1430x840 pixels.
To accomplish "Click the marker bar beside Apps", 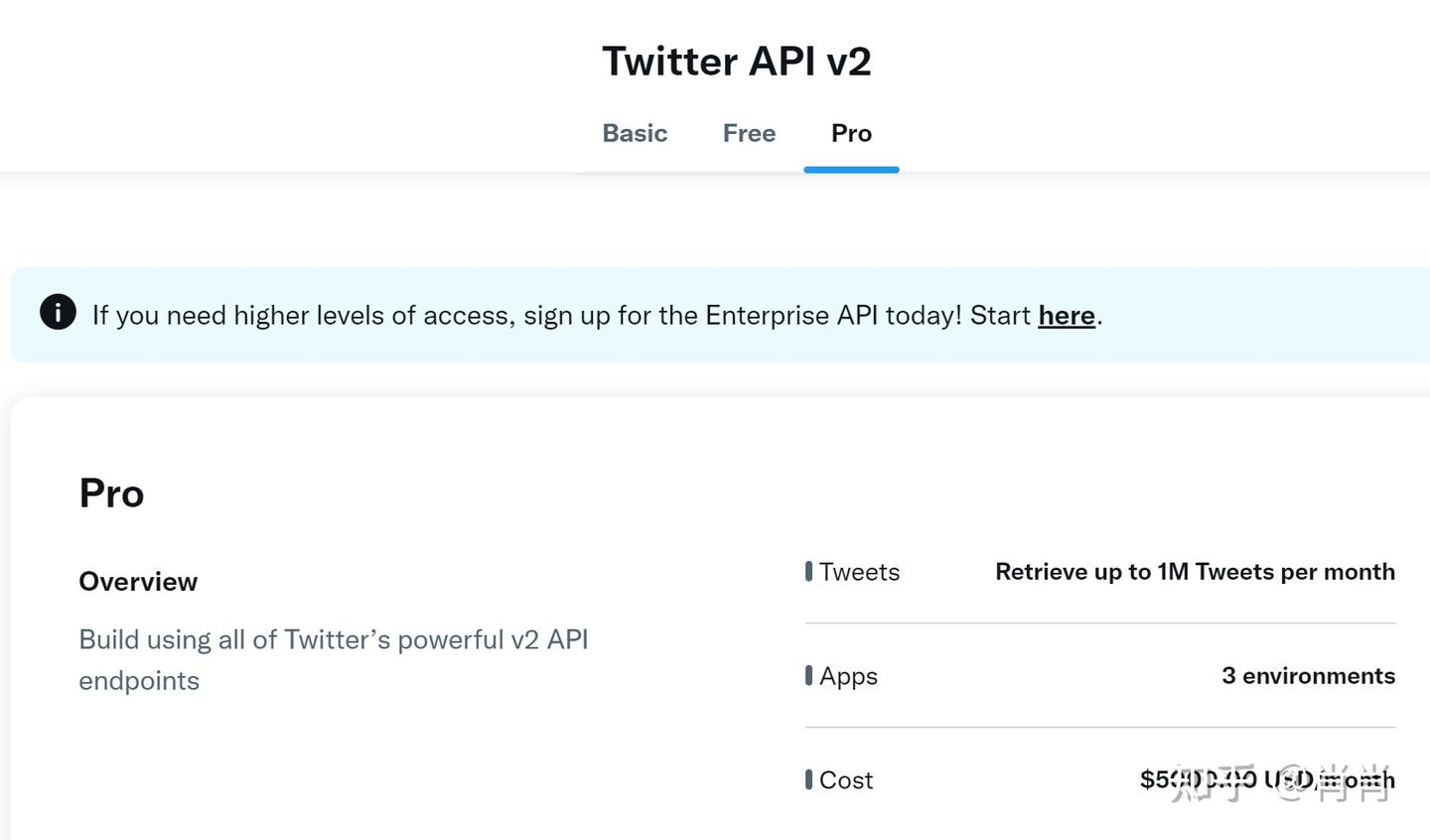I will tap(808, 675).
